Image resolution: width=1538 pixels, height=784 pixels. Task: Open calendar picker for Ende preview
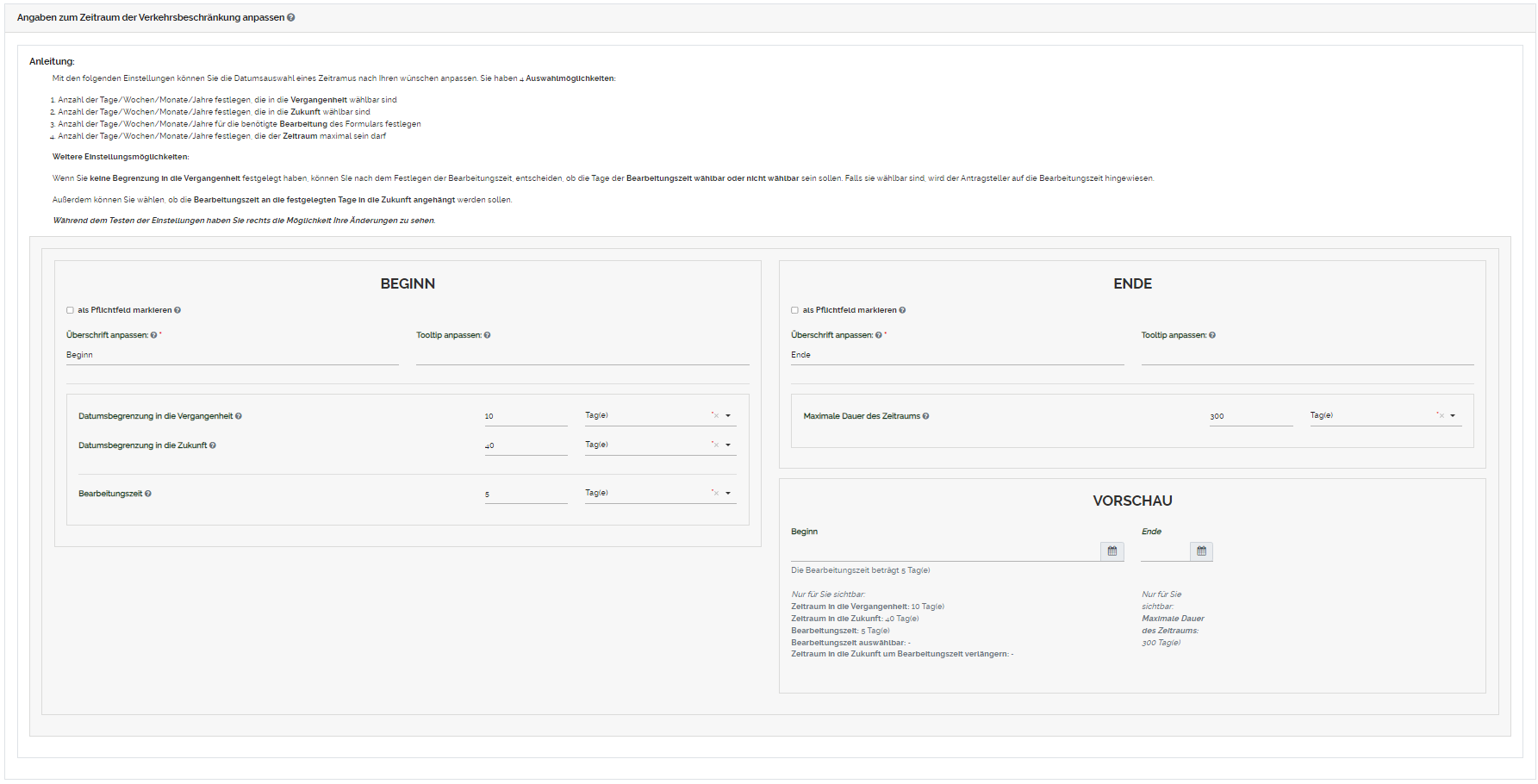point(1201,551)
